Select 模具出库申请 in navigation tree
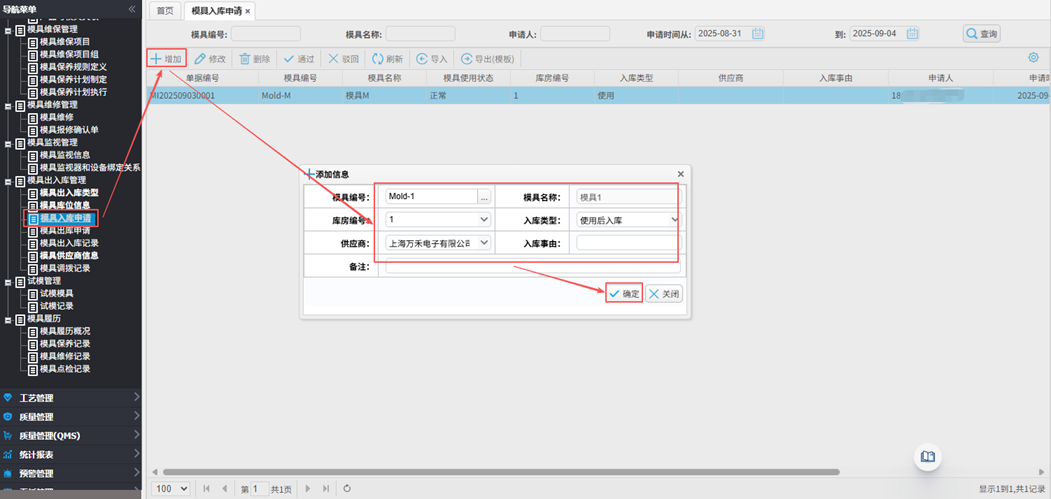The width and height of the screenshot is (1051, 499). [x=69, y=230]
